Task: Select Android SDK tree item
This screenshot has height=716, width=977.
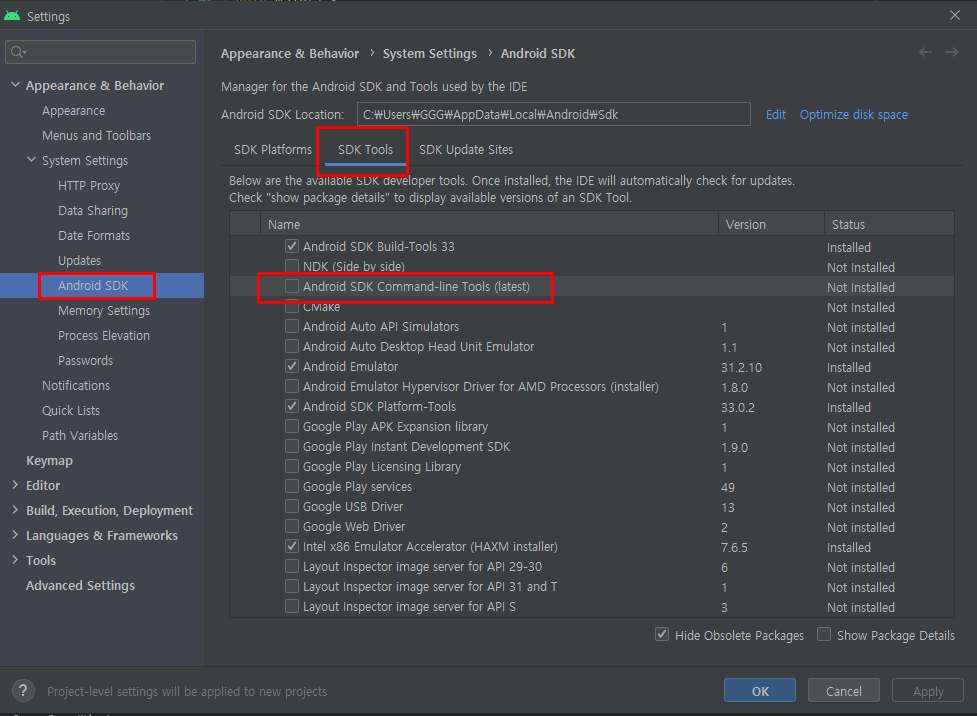Action: tap(93, 285)
